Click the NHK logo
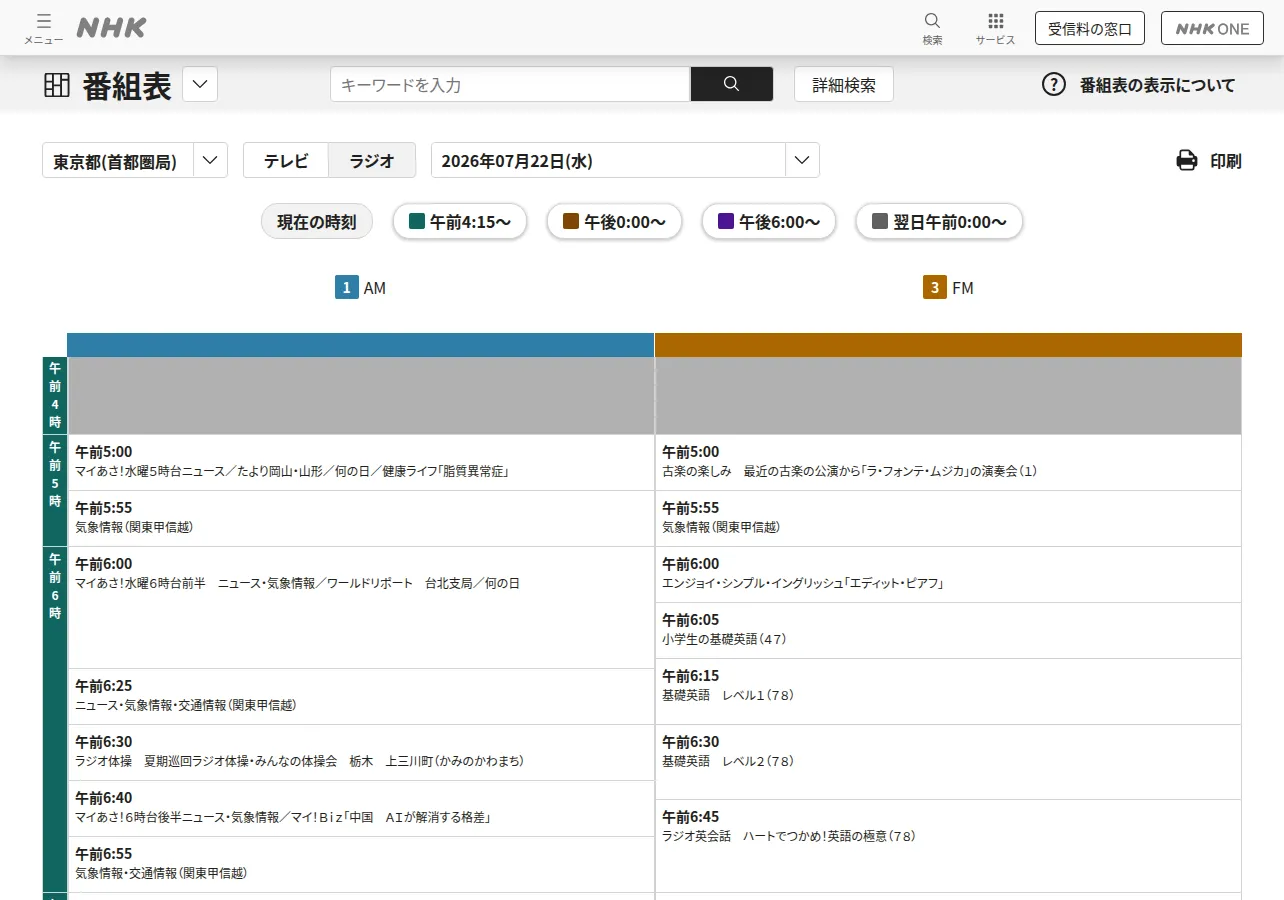 (111, 28)
